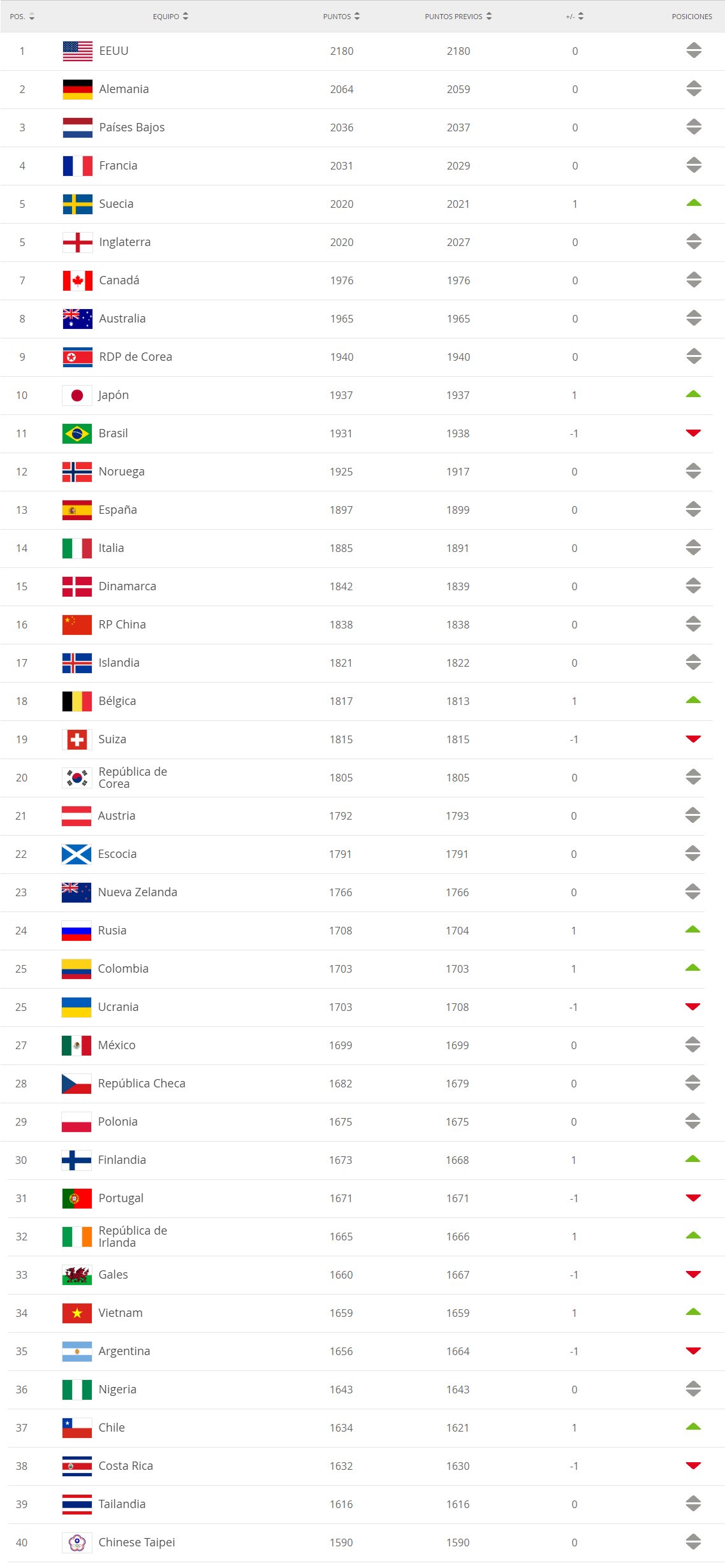The height and width of the screenshot is (1568, 725).
Task: Sort table by PUNTOS column
Action: (341, 17)
